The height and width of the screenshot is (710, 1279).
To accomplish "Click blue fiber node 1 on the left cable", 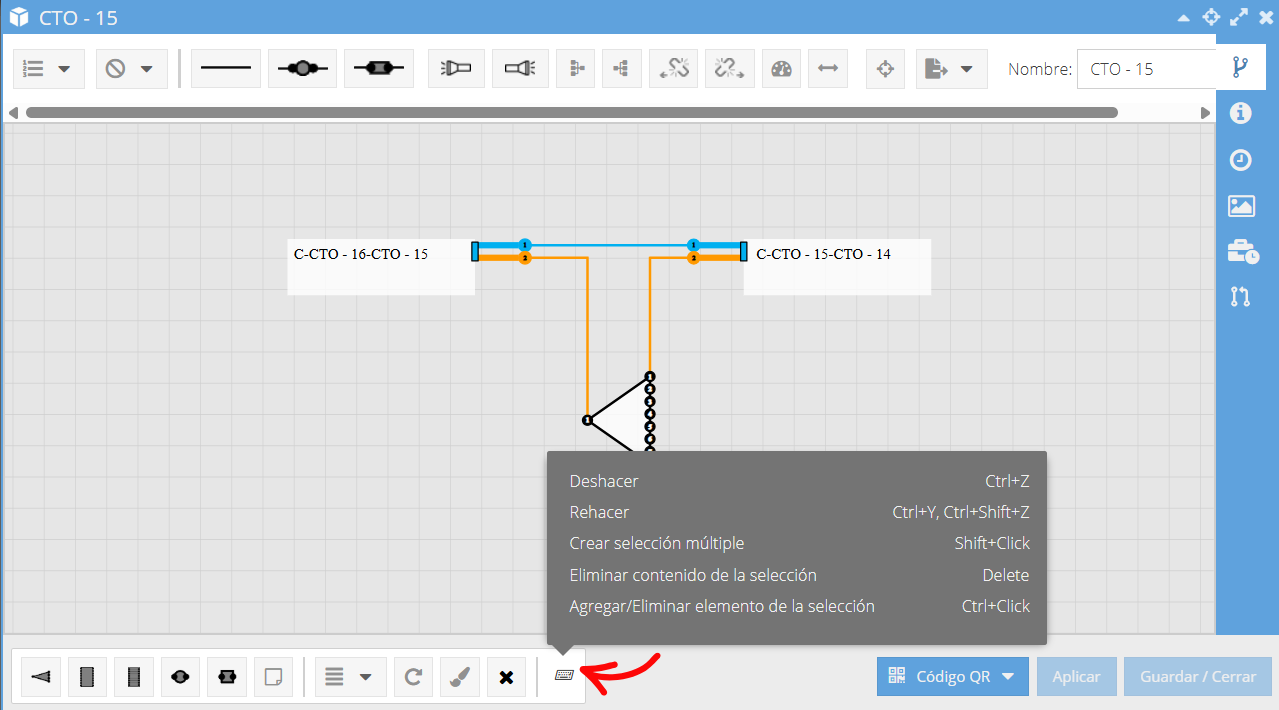I will click(x=525, y=245).
